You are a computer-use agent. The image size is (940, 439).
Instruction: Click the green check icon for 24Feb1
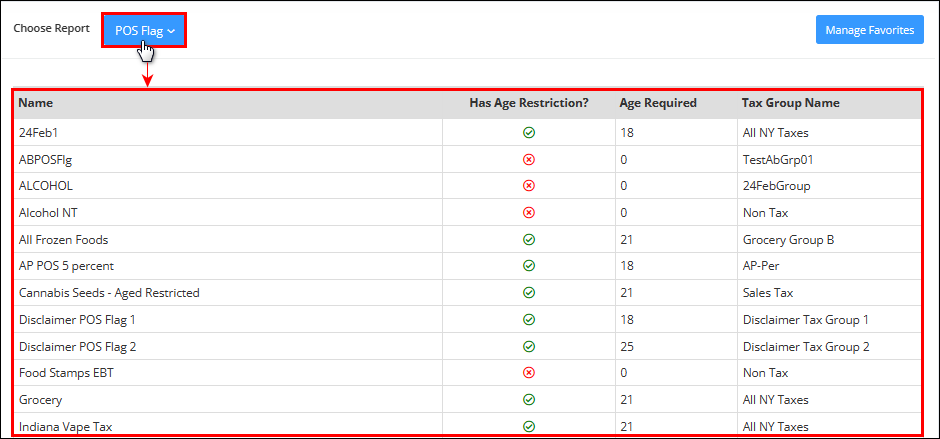[x=529, y=133]
